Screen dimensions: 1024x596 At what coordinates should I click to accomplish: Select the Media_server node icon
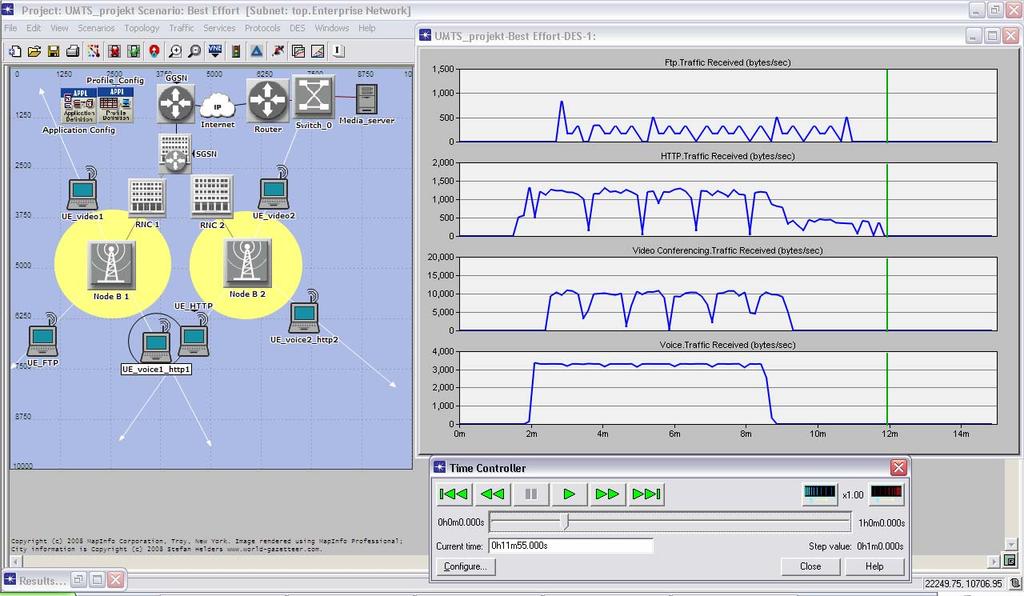[366, 100]
